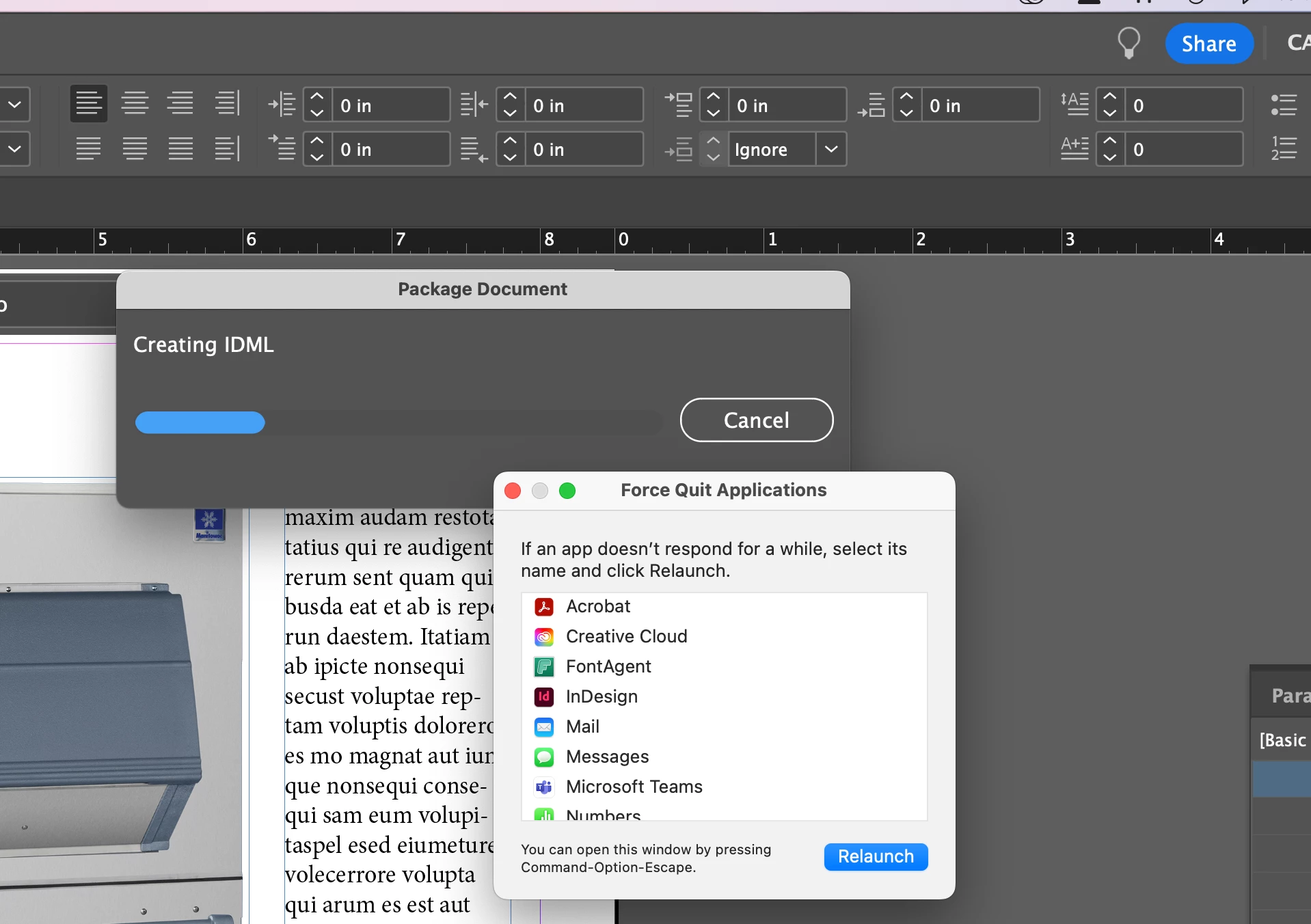Zoom the Force Quit Applications window
The height and width of the screenshot is (924, 1311).
click(567, 490)
